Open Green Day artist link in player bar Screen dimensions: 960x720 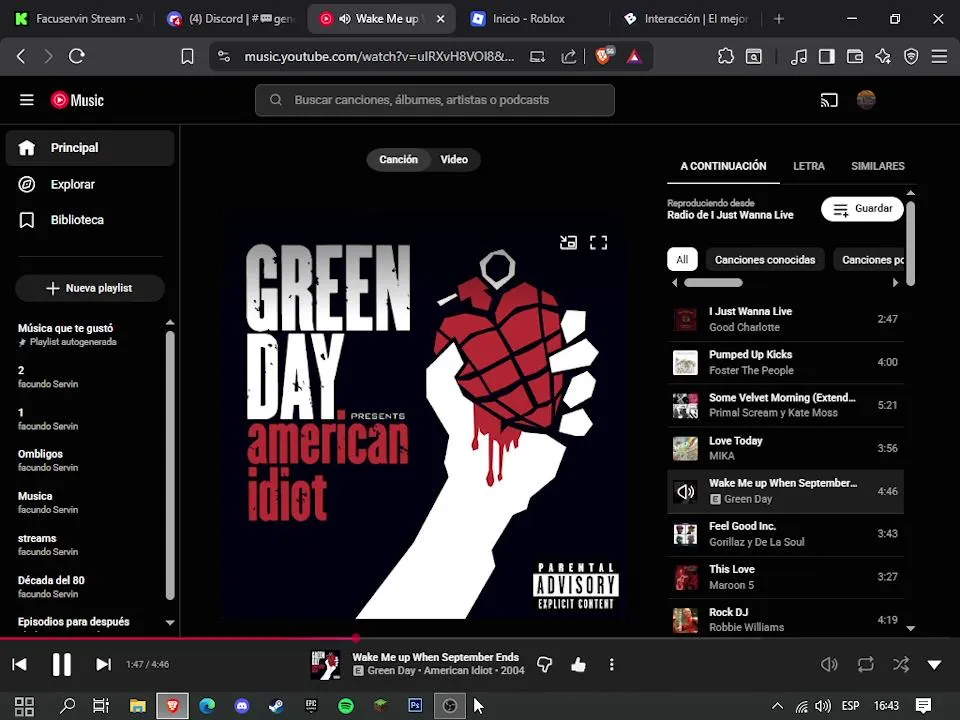tap(391, 670)
